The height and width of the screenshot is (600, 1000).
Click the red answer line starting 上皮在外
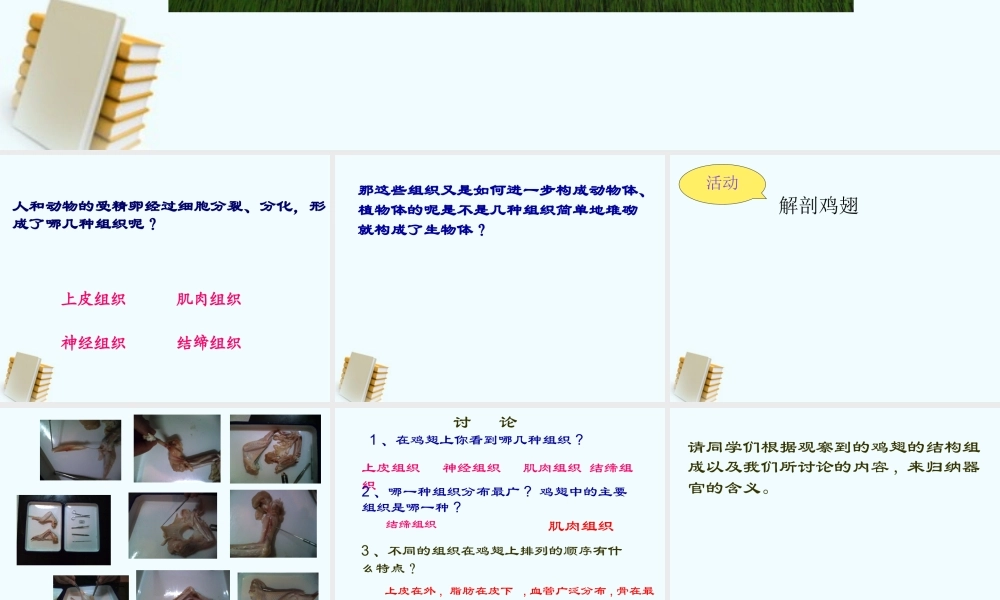519,591
